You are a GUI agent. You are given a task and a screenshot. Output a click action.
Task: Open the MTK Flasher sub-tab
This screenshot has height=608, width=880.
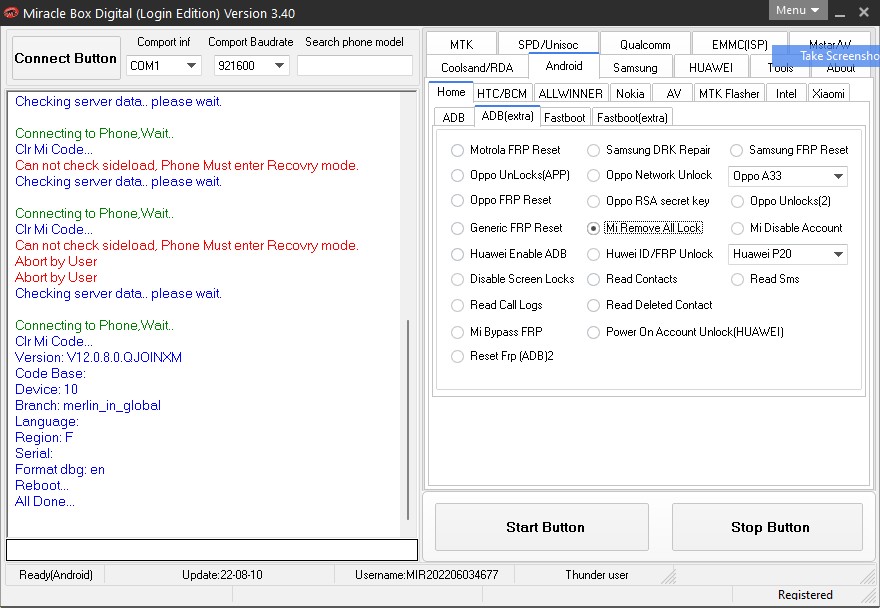(729, 93)
